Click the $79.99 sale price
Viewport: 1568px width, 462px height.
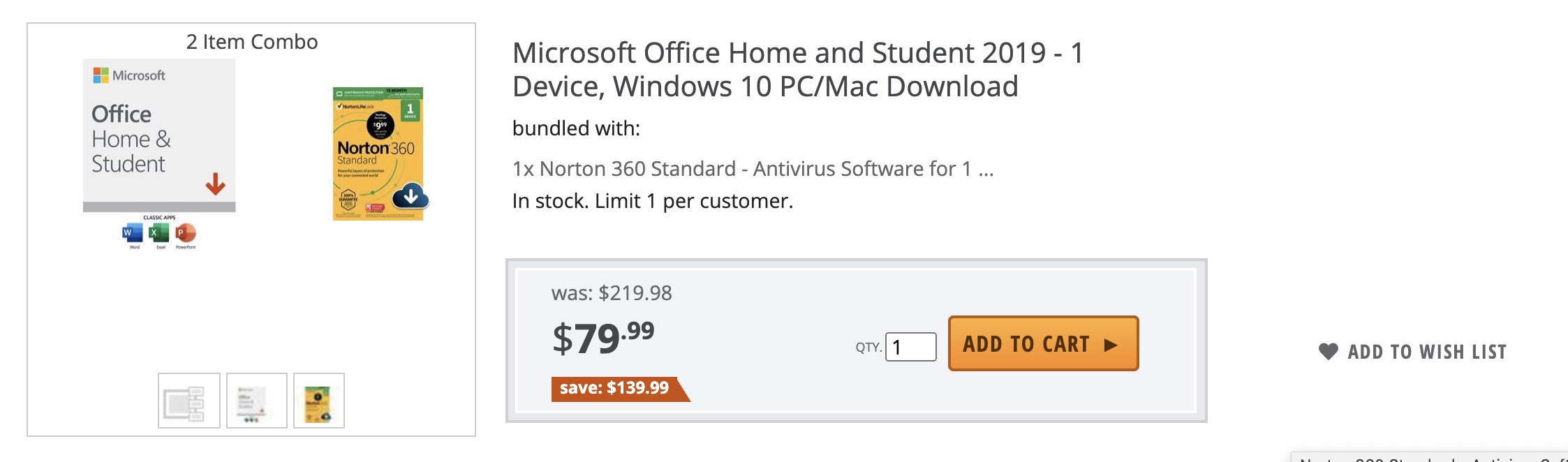(602, 338)
